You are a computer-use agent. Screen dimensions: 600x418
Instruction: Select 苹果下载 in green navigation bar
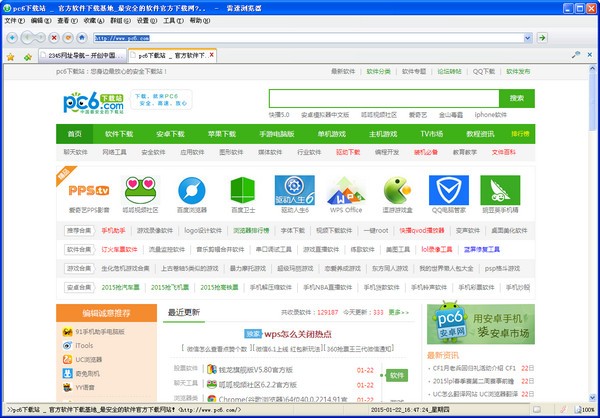click(x=222, y=134)
